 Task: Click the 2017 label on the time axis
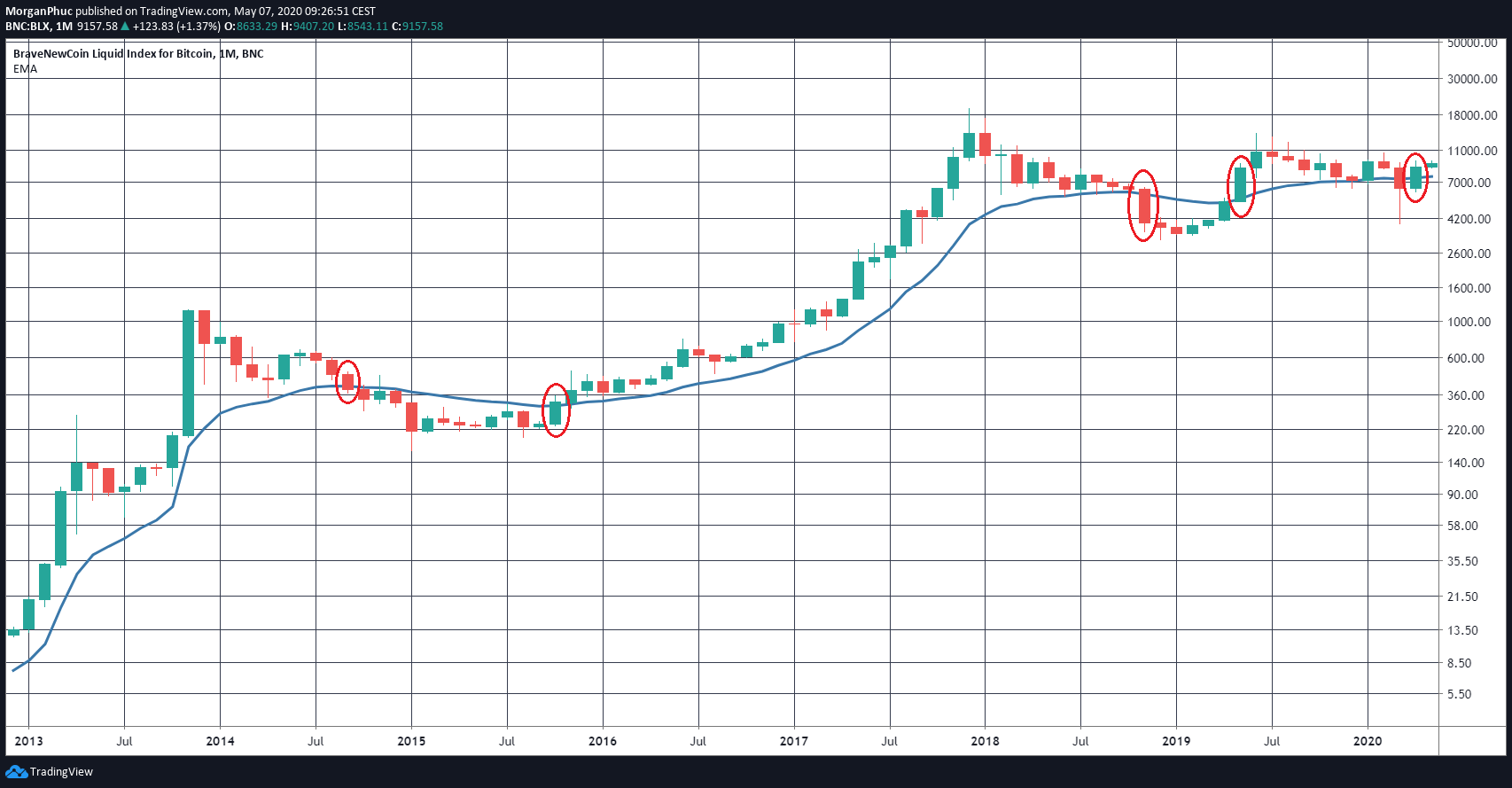[x=793, y=741]
